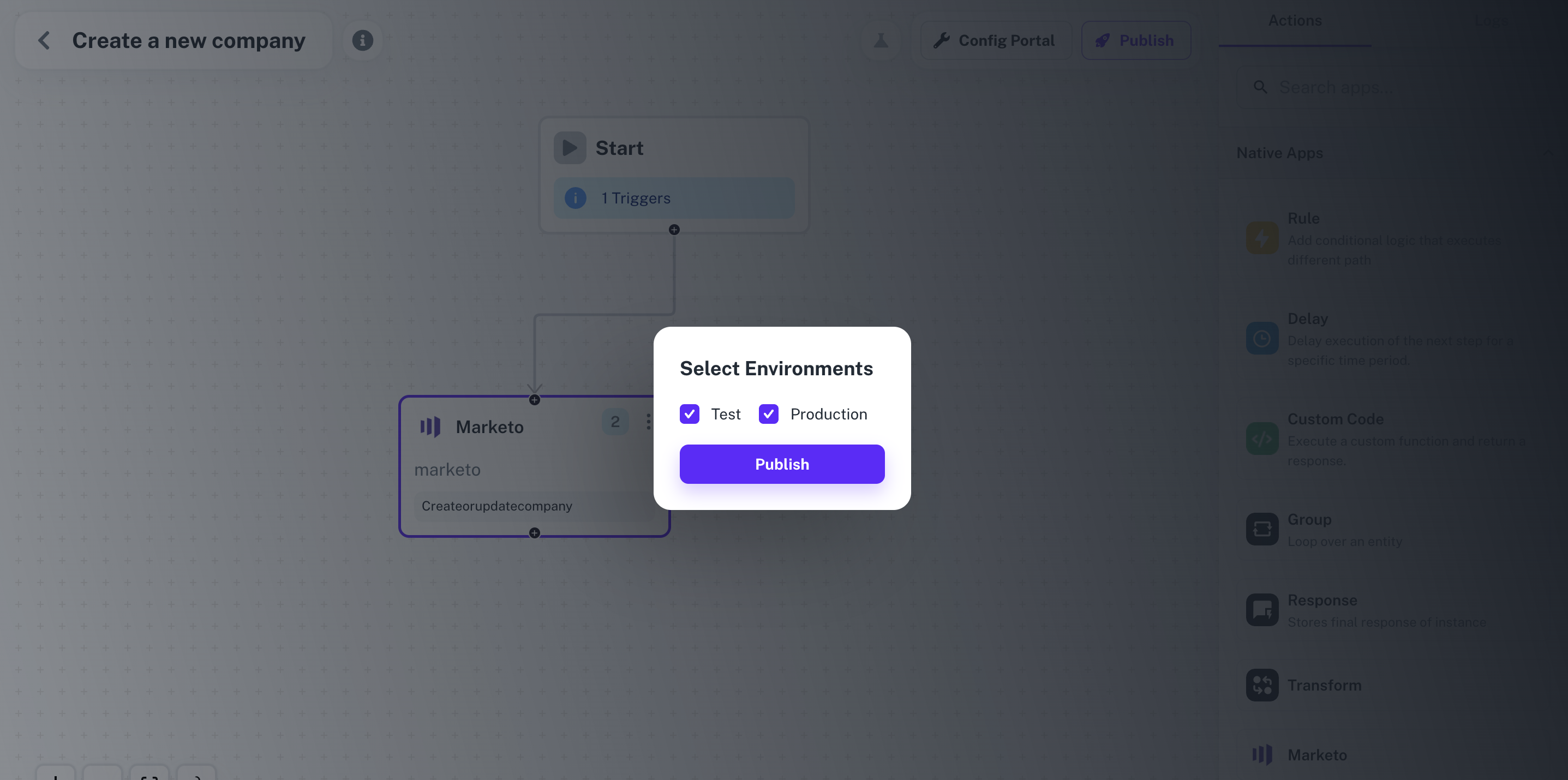Open the Marketo node options menu
This screenshot has width=1568, height=780.
point(648,422)
